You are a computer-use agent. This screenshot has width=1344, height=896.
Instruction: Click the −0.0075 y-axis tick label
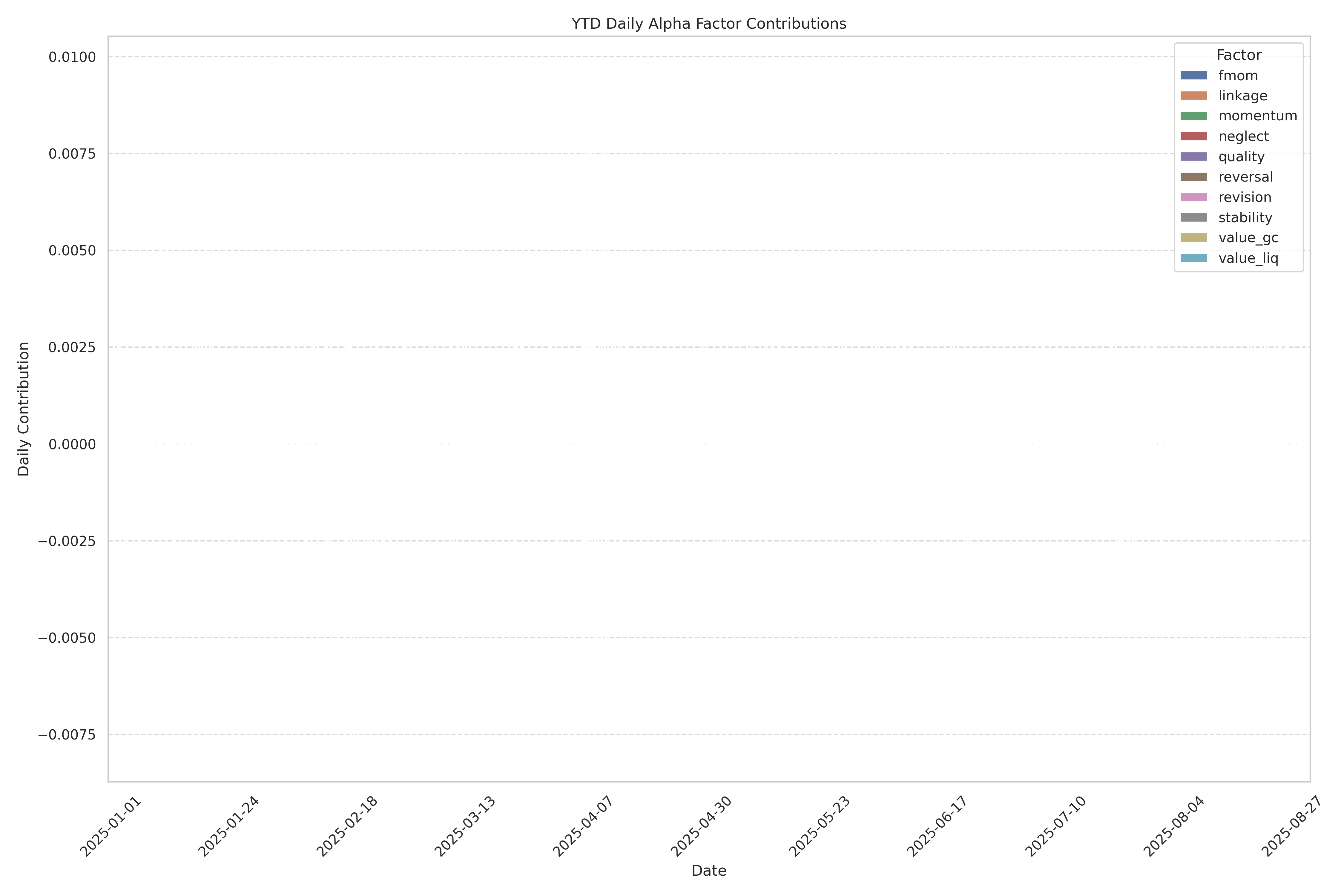(x=67, y=734)
